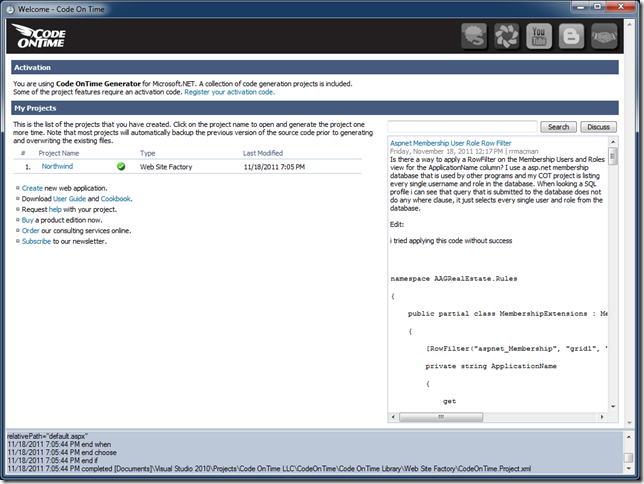Click the 'end choose' log line
The width and height of the screenshot is (644, 484).
tap(62, 452)
